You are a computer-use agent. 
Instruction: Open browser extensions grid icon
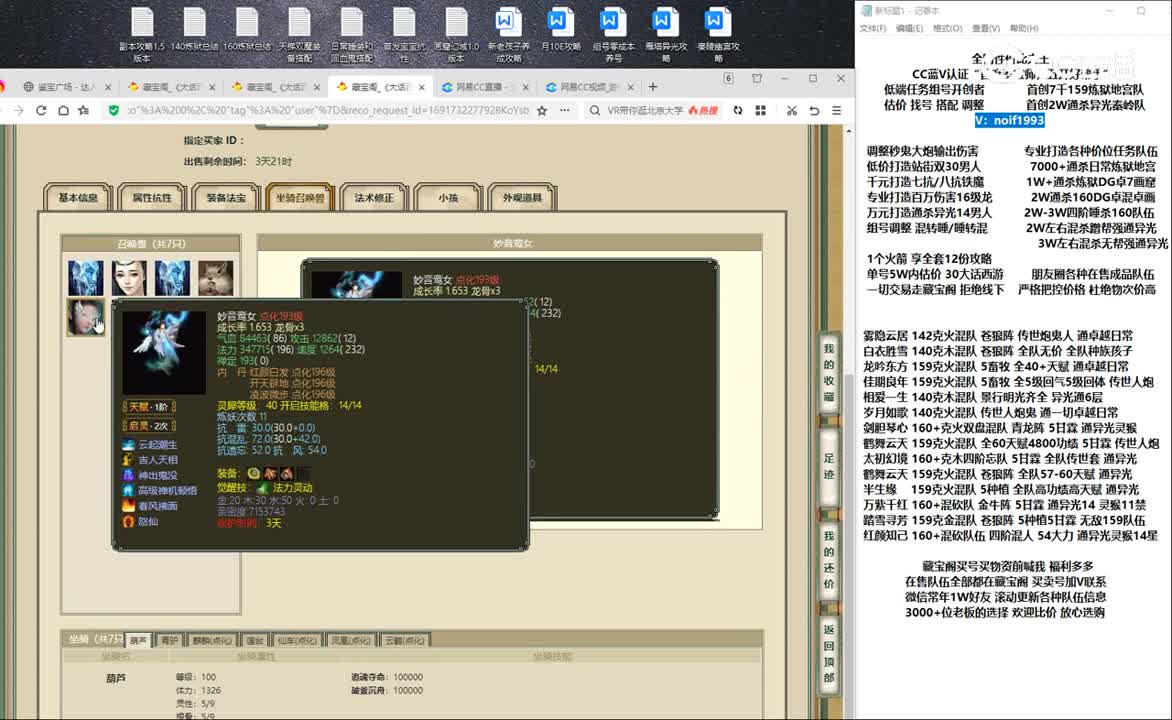(x=760, y=111)
